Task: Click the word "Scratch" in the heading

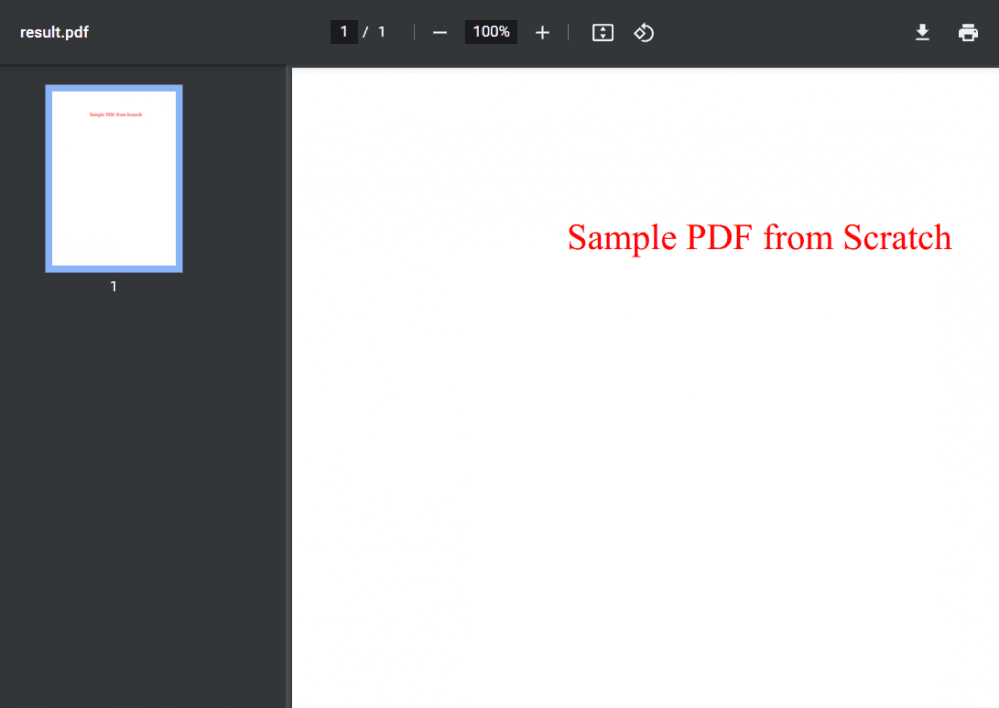Action: [897, 238]
